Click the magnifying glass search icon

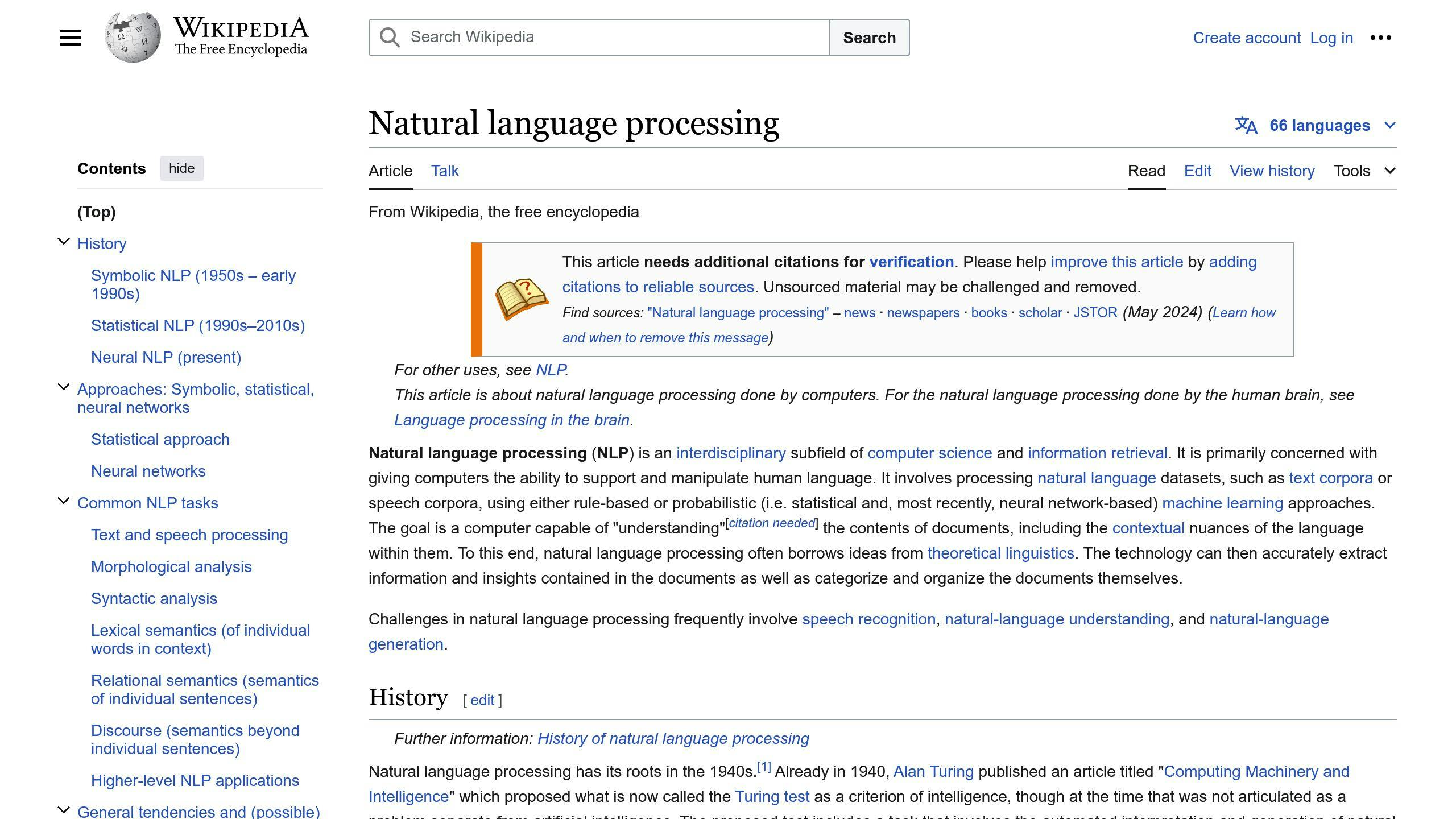point(390,38)
